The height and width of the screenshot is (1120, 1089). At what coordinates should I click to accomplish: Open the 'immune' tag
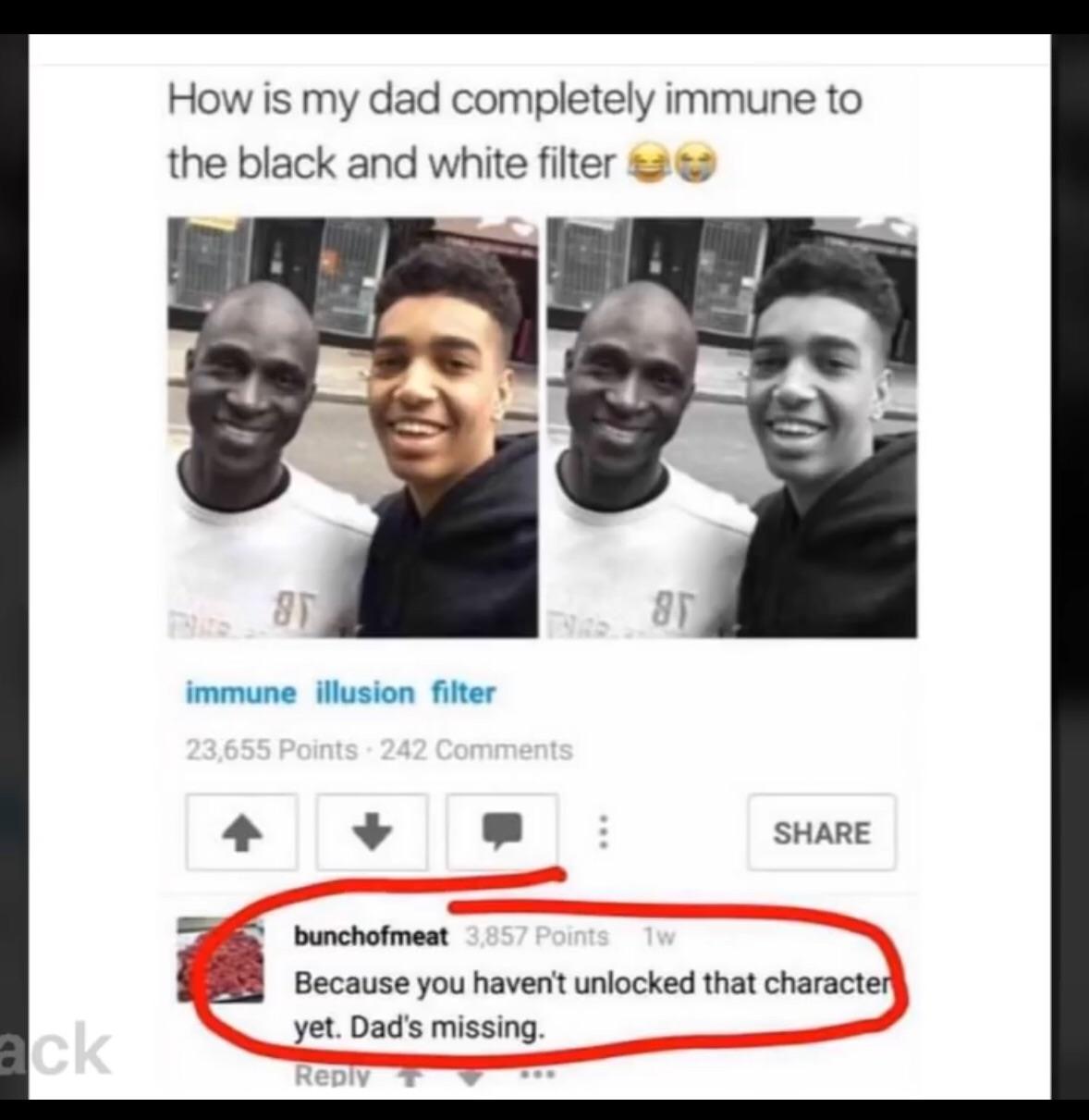coord(241,693)
